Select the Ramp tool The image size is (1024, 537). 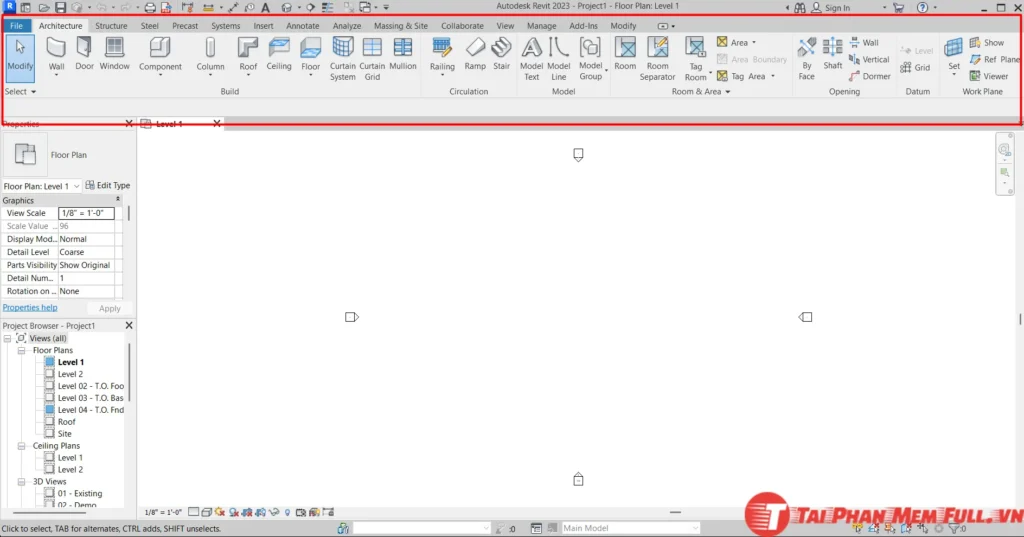(x=475, y=54)
